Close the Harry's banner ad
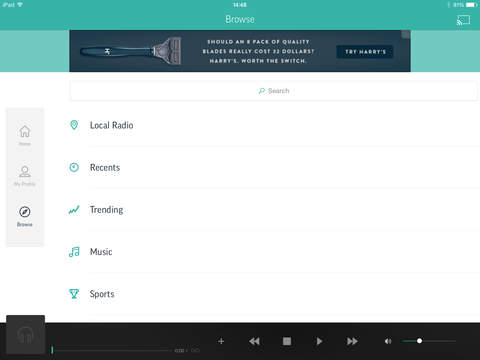Screen dimensions: 480x360 (406, 34)
